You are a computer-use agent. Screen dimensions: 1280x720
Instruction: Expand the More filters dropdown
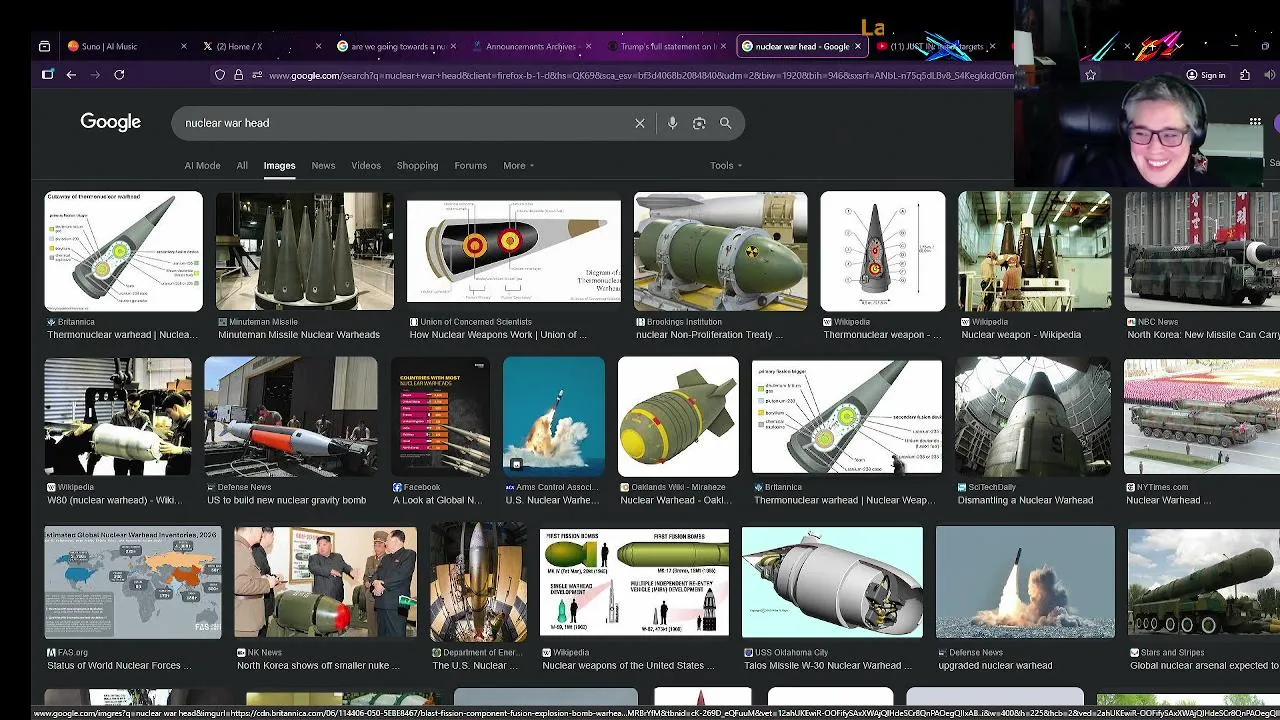click(x=518, y=166)
